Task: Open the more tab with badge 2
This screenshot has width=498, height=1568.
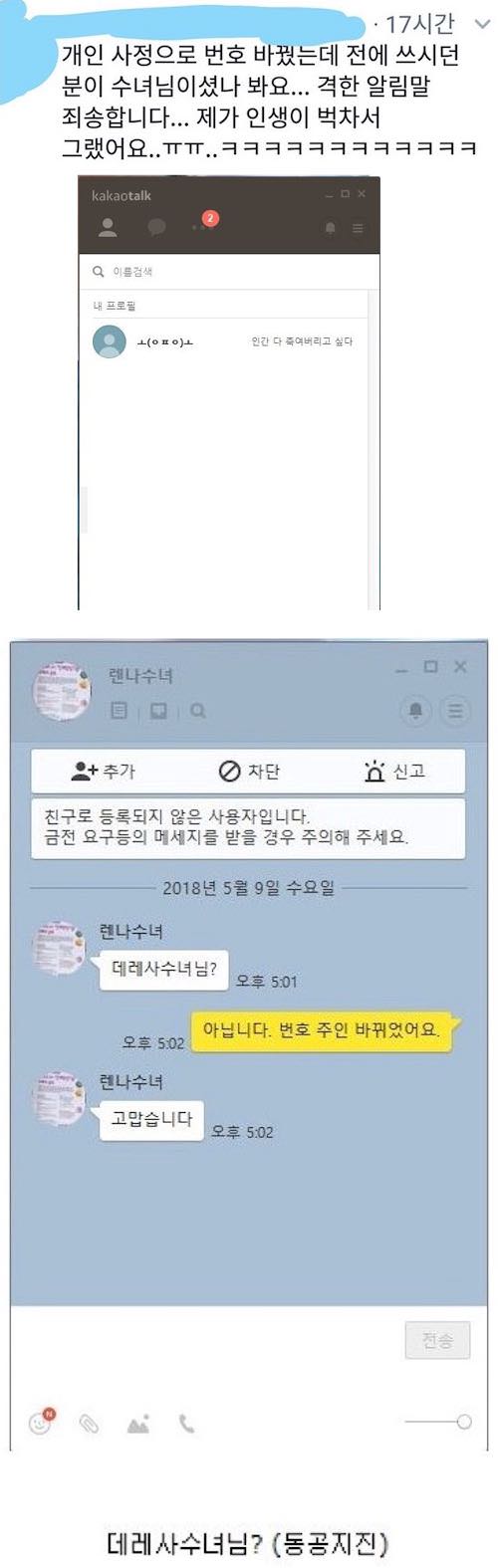Action: (x=202, y=224)
